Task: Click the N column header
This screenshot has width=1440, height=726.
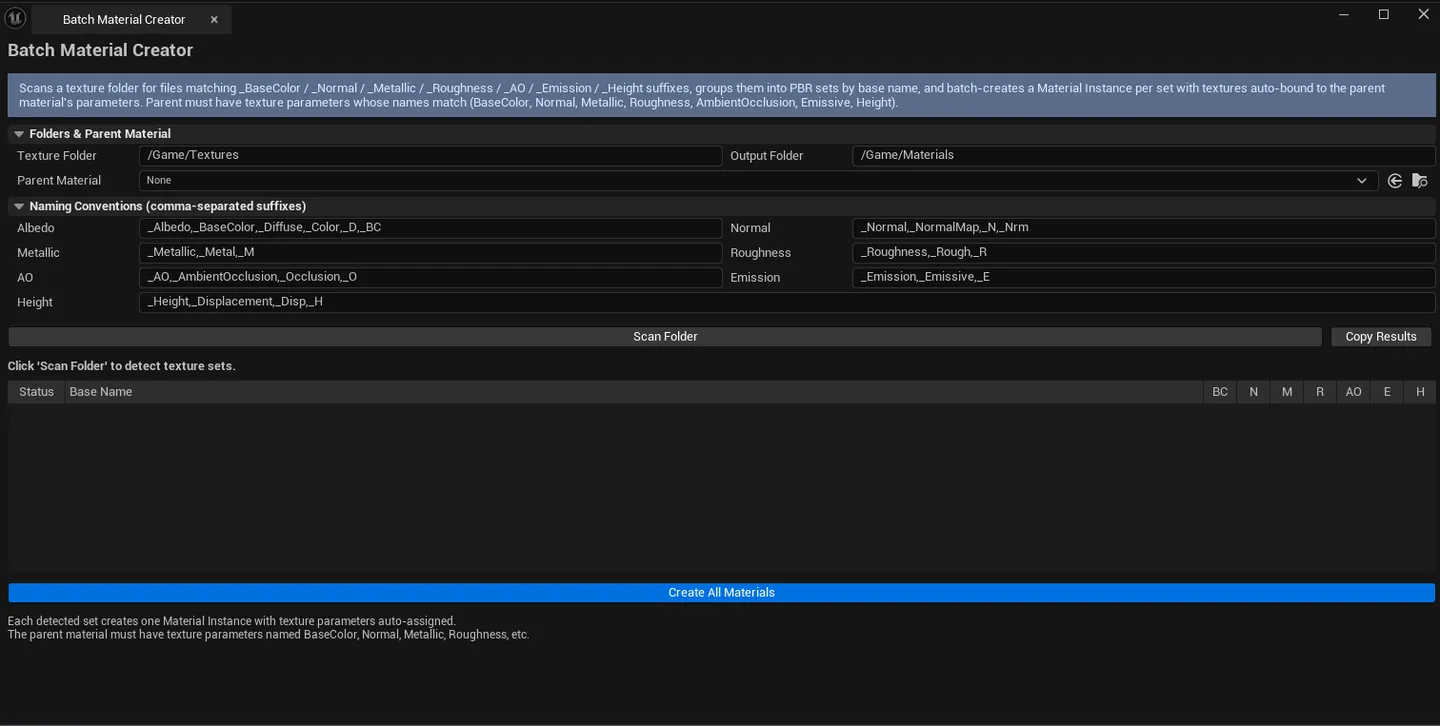Action: 1253,392
